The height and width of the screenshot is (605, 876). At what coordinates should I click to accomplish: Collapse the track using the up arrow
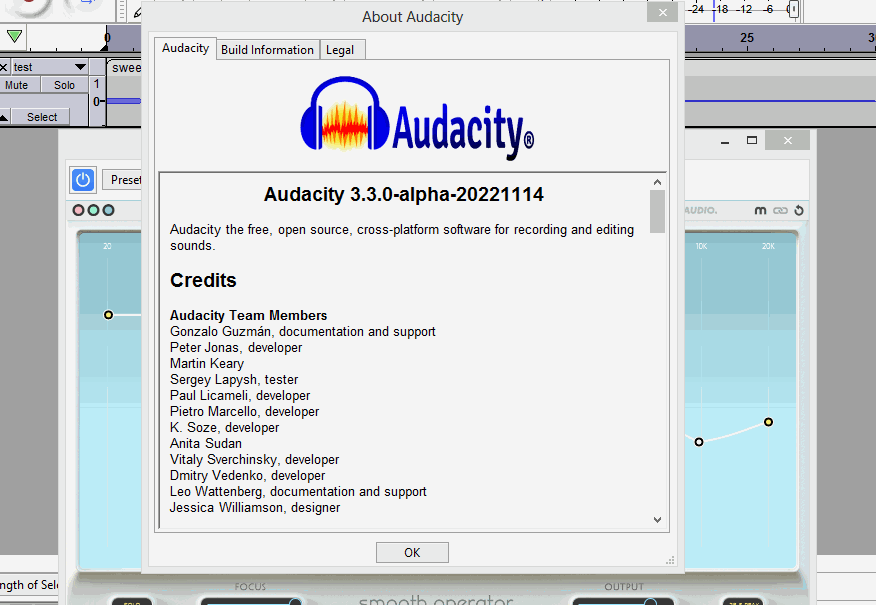tap(4, 117)
